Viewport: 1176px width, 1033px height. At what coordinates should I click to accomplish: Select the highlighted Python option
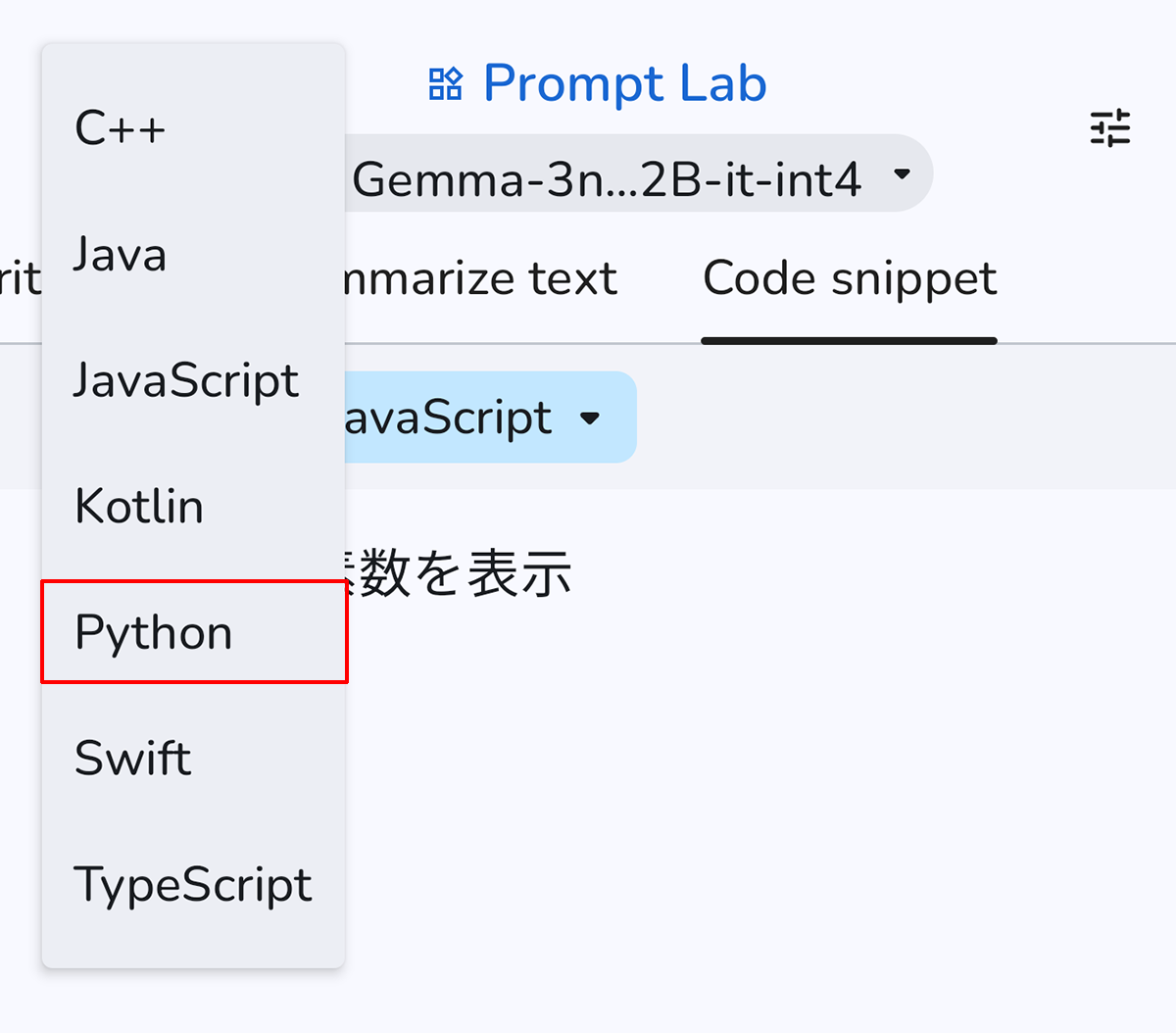tap(154, 632)
